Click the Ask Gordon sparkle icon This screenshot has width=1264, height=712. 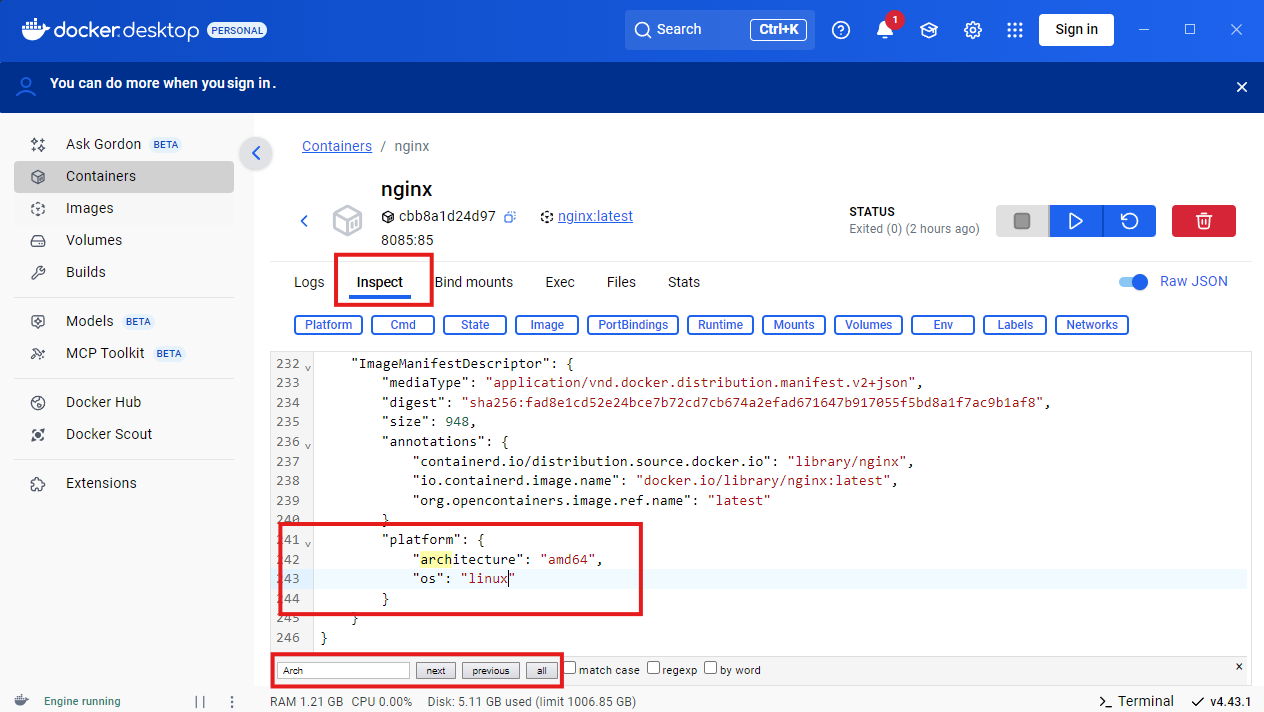point(38,144)
